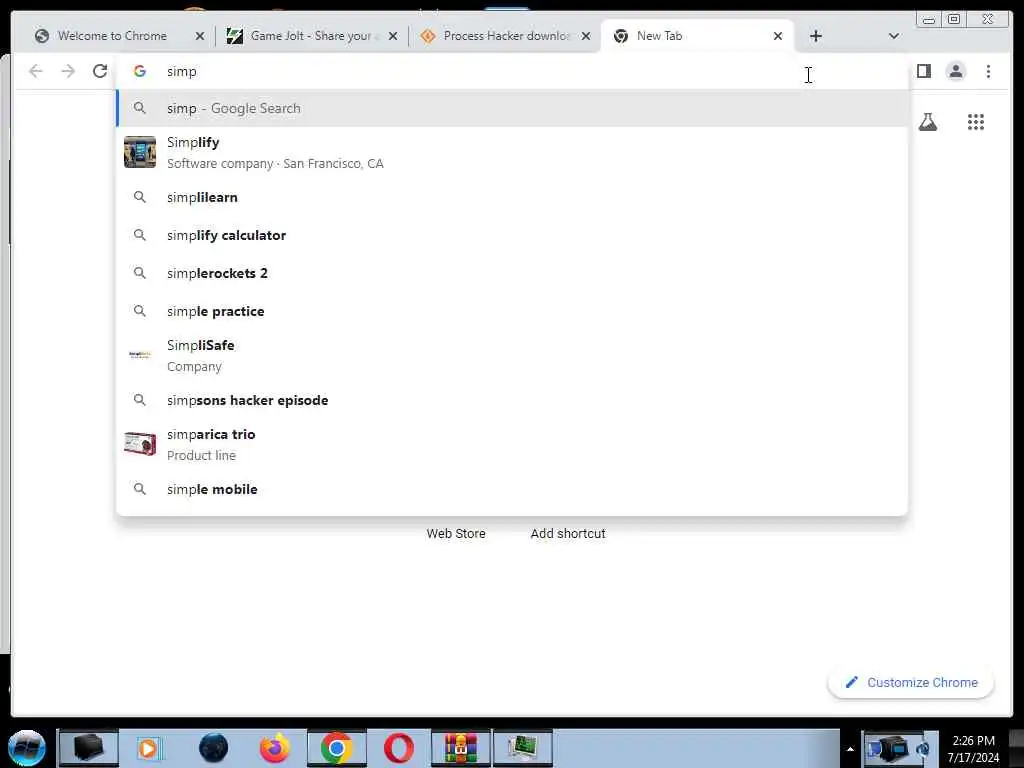Click the taskbar clock showing 2:26 PM
The height and width of the screenshot is (768, 1024).
(973, 749)
